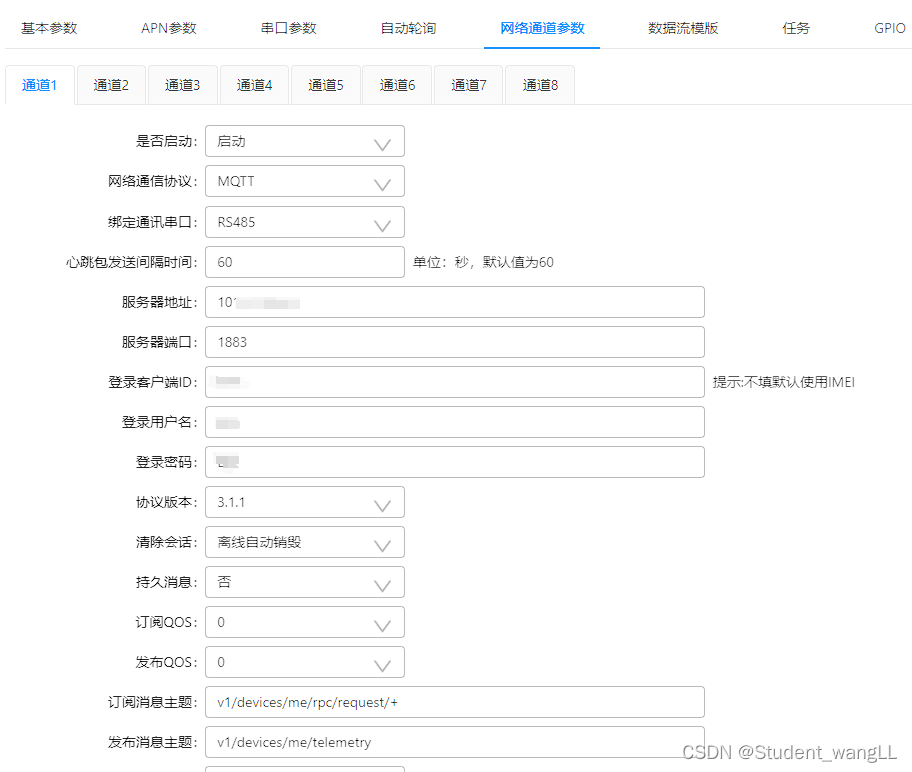Viewport: 912px width, 772px height.
Task: Click the heartbeat interval input field
Action: tap(304, 262)
